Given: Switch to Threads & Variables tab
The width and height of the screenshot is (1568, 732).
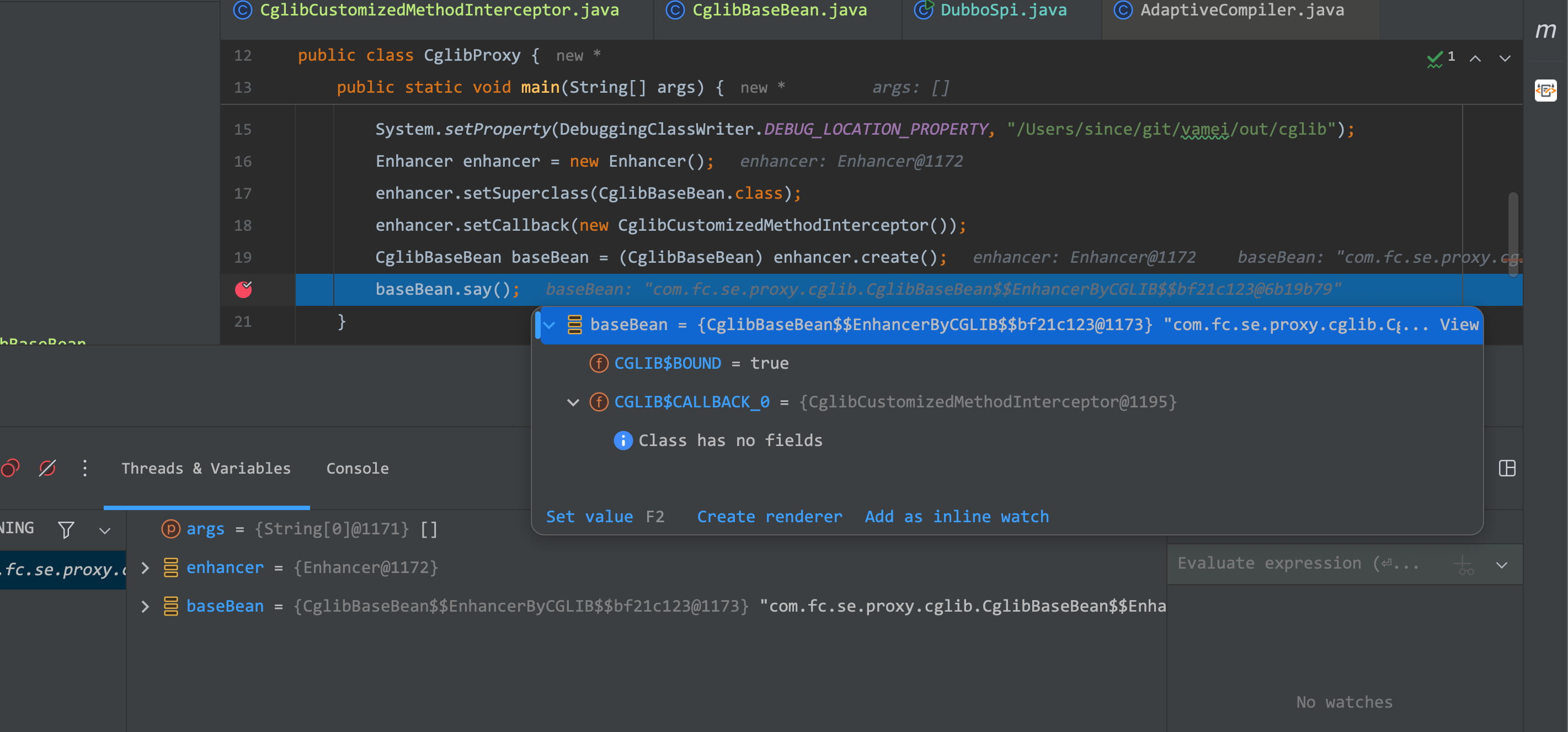Looking at the screenshot, I should 206,468.
